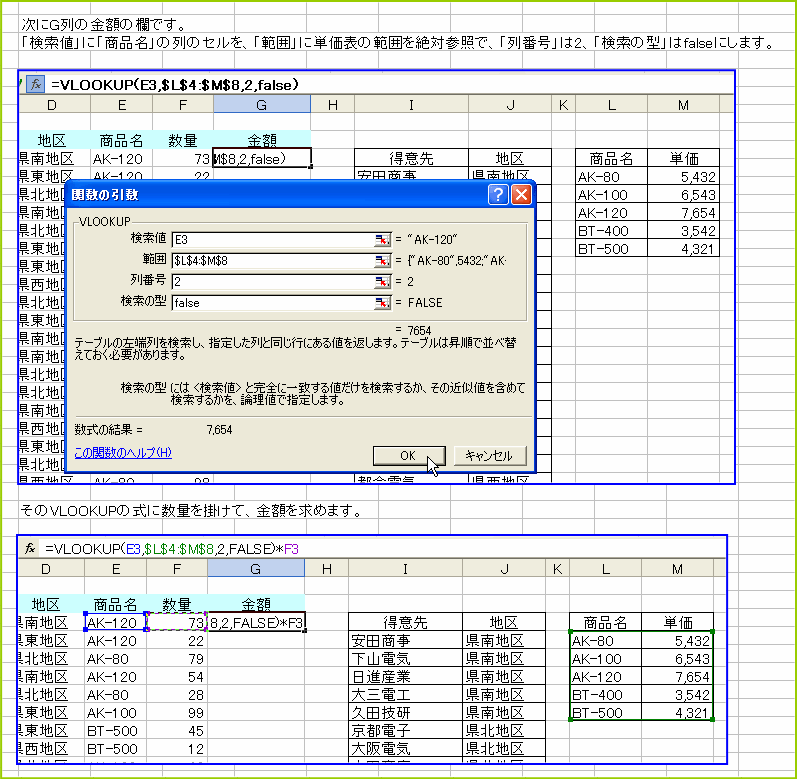The image size is (797, 779).
Task: Click the 列番号 input field containing 2
Action: [273, 282]
